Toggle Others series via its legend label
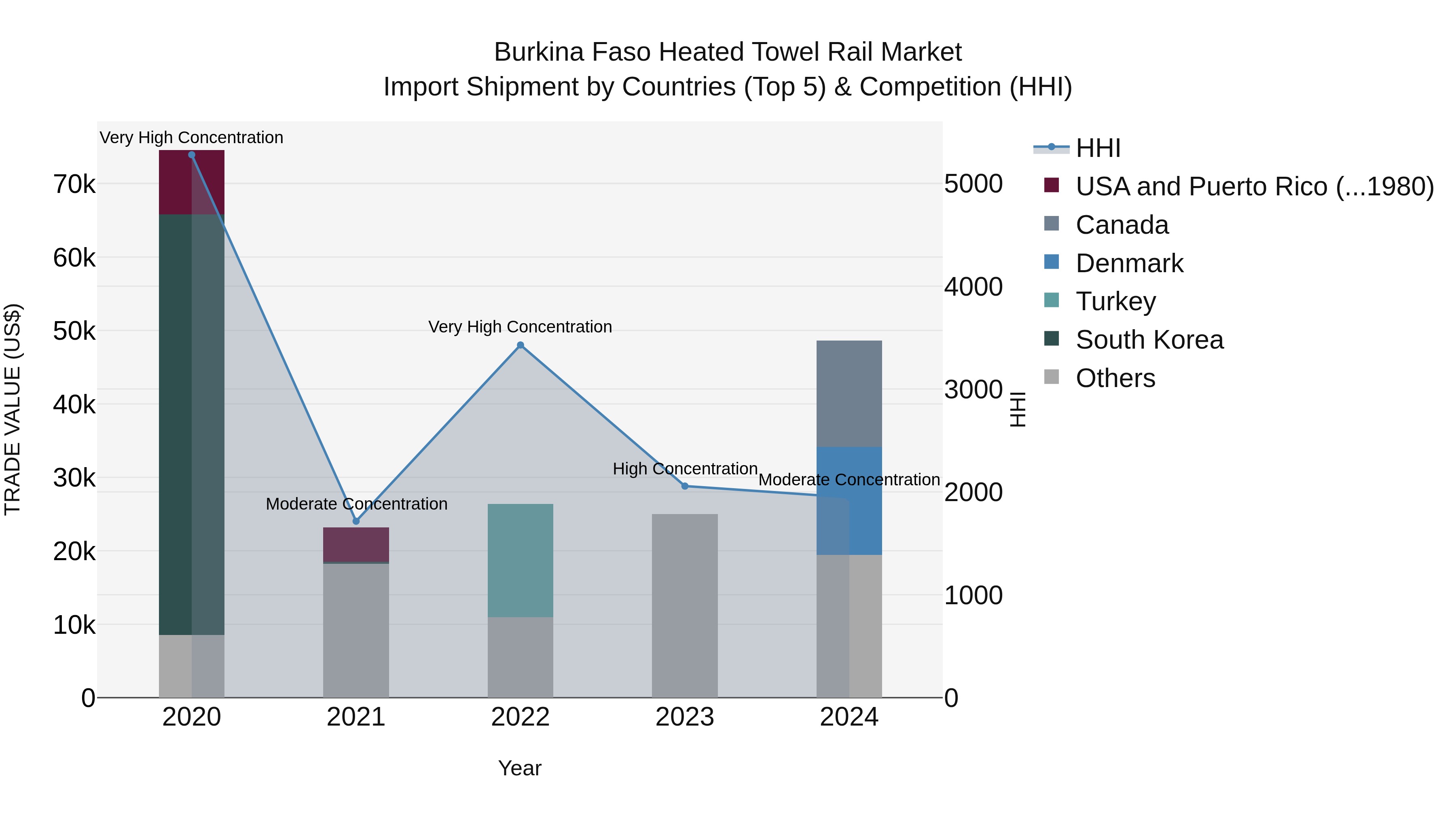 [x=1116, y=378]
